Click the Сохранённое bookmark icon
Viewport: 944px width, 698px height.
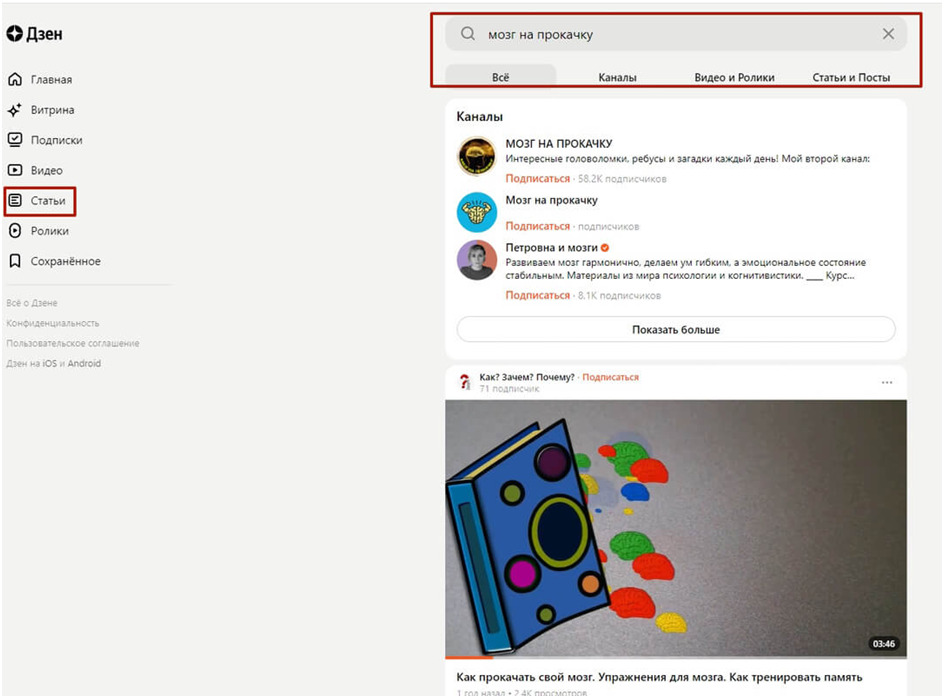click(x=15, y=261)
